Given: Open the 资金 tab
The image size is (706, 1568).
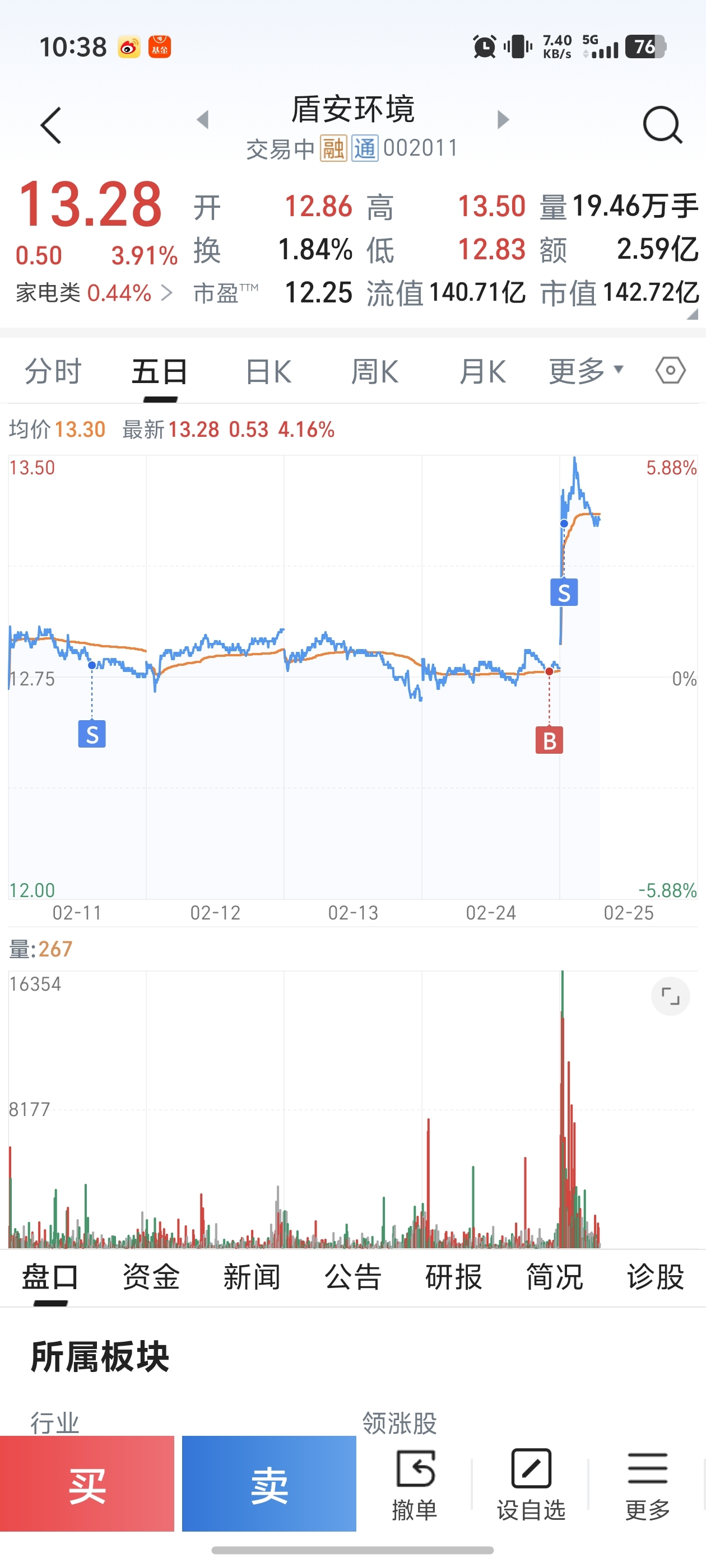Looking at the screenshot, I should click(151, 1276).
